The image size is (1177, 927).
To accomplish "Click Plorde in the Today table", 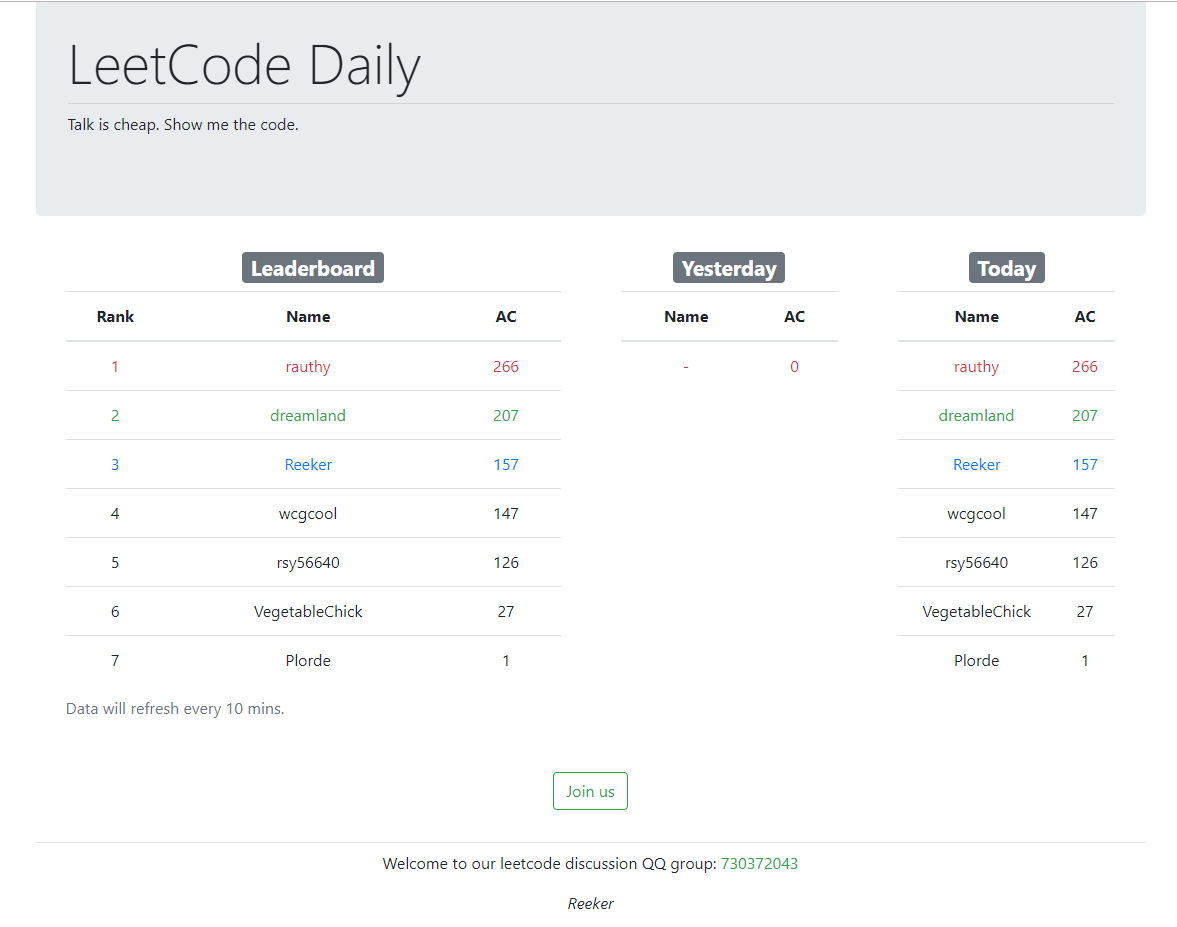I will click(976, 661).
